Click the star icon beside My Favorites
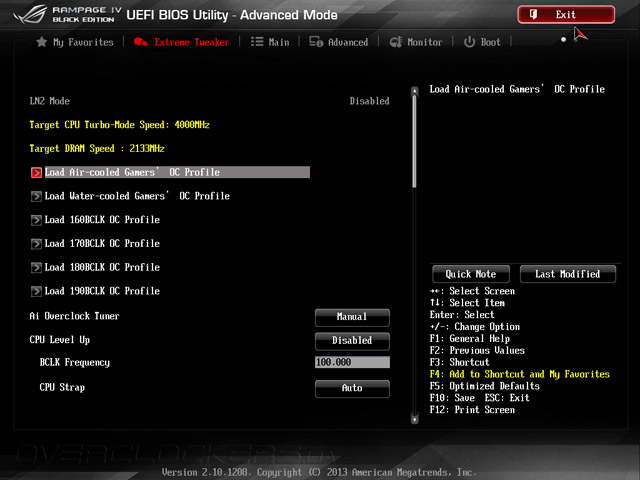 [x=42, y=42]
